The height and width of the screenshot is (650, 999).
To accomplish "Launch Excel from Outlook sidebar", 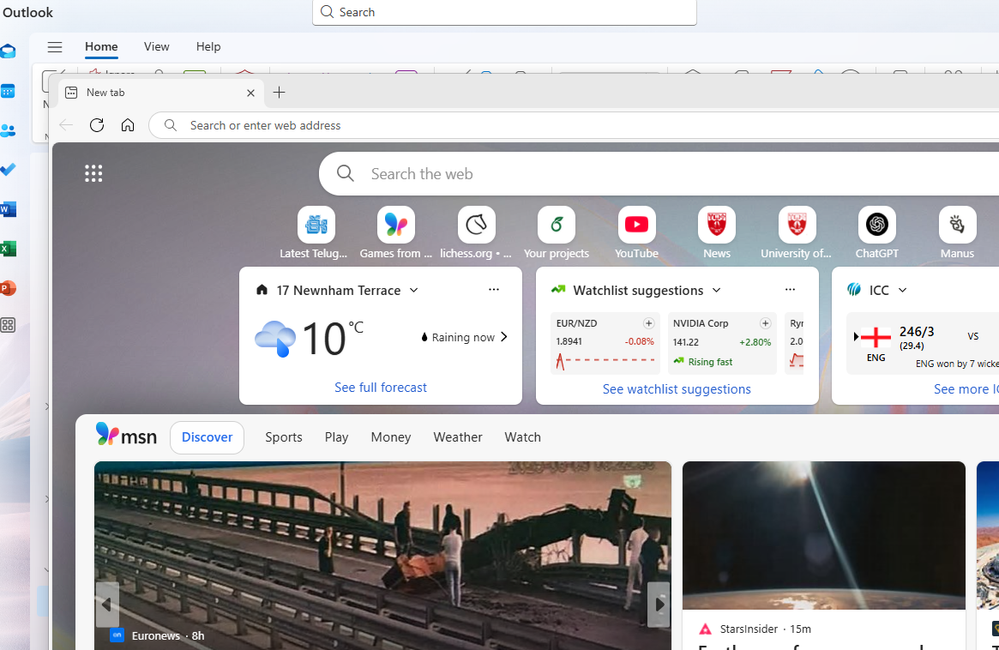I will pyautogui.click(x=8, y=249).
